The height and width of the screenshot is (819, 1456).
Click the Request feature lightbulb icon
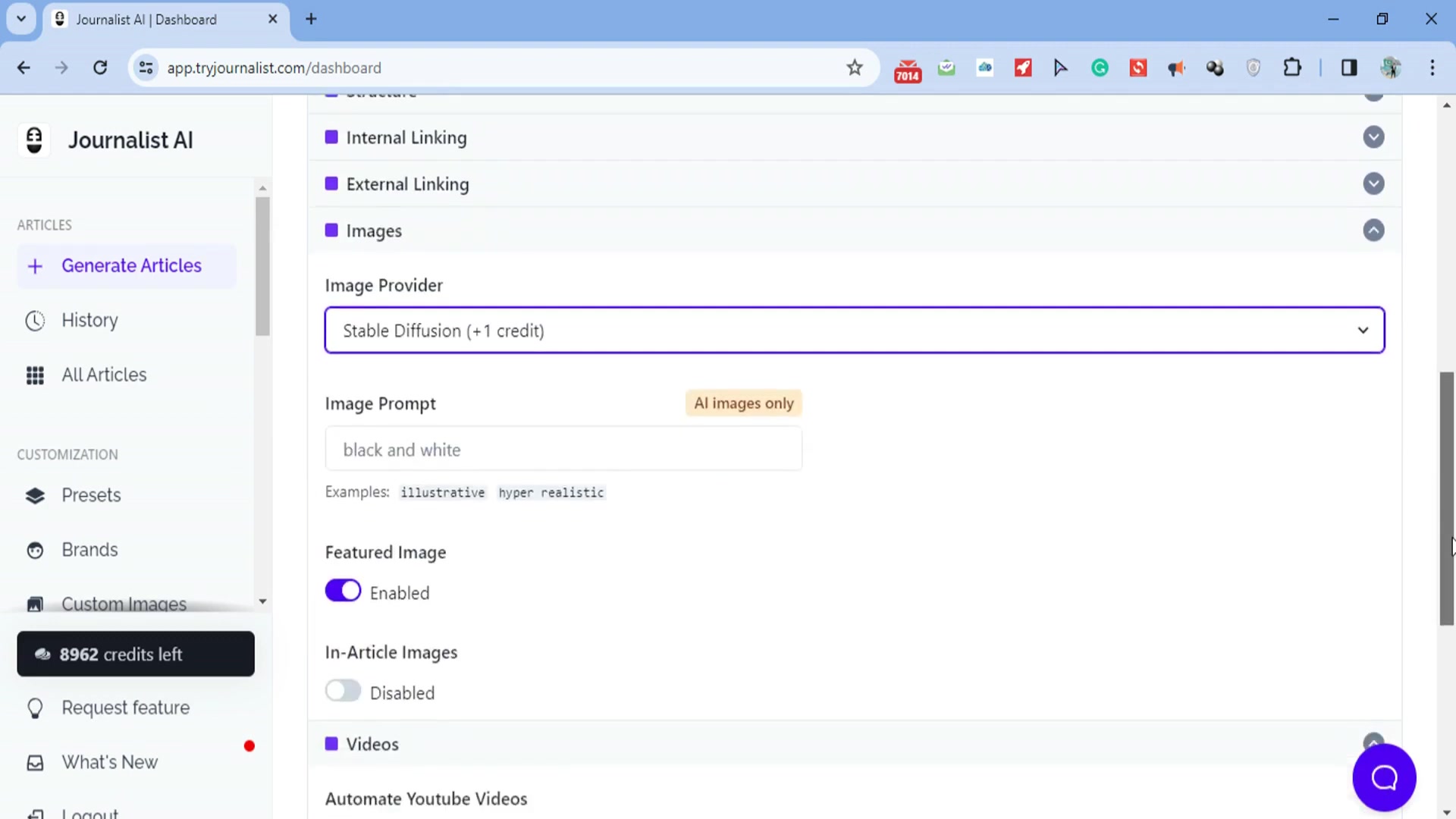(x=35, y=708)
